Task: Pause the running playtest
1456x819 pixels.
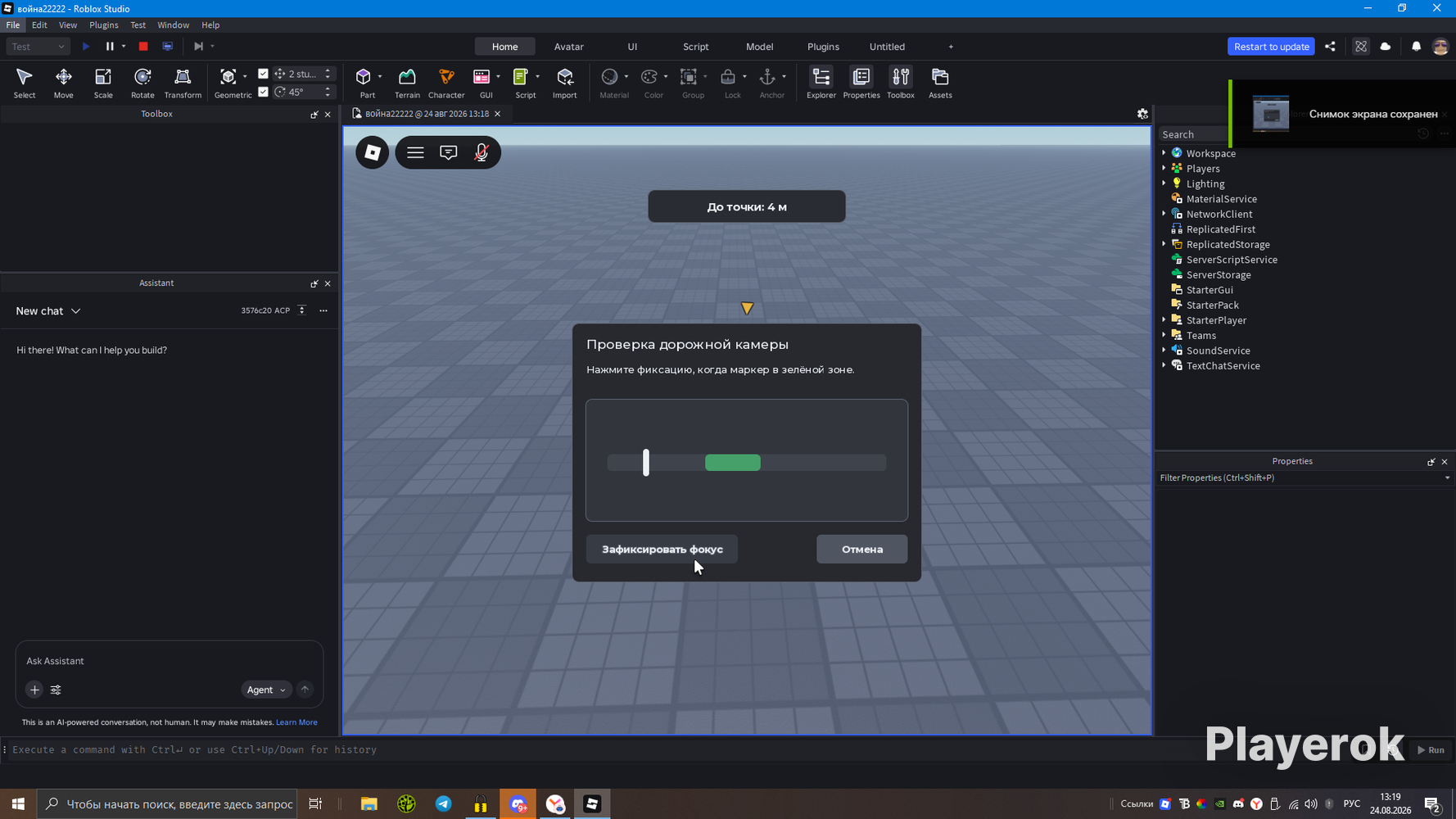Action: [x=110, y=47]
